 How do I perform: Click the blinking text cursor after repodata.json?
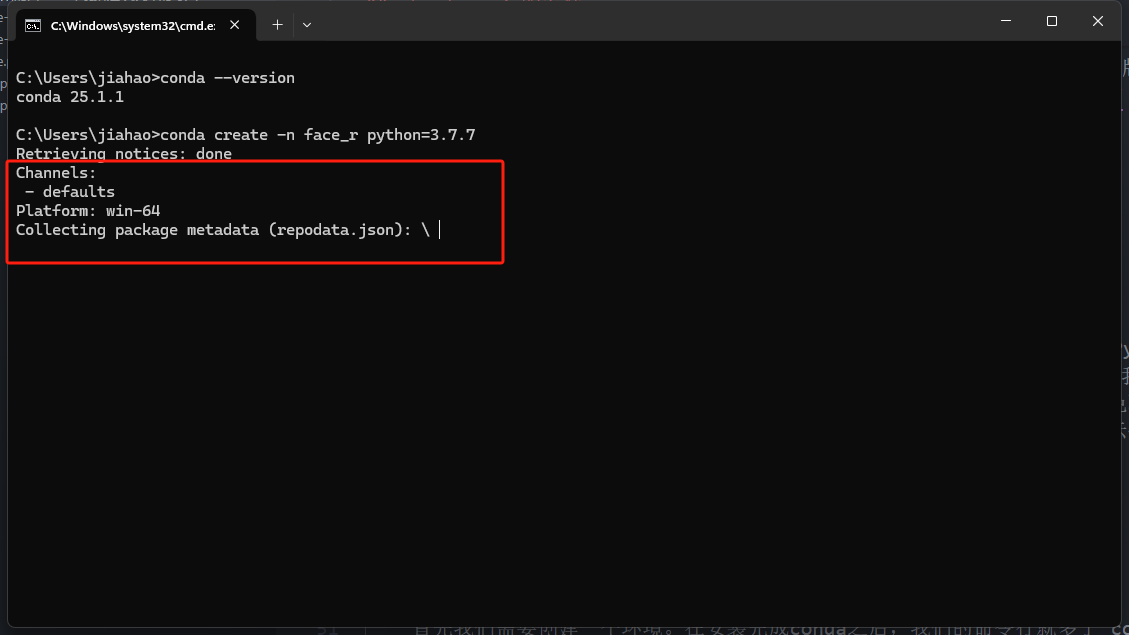pyautogui.click(x=439, y=230)
